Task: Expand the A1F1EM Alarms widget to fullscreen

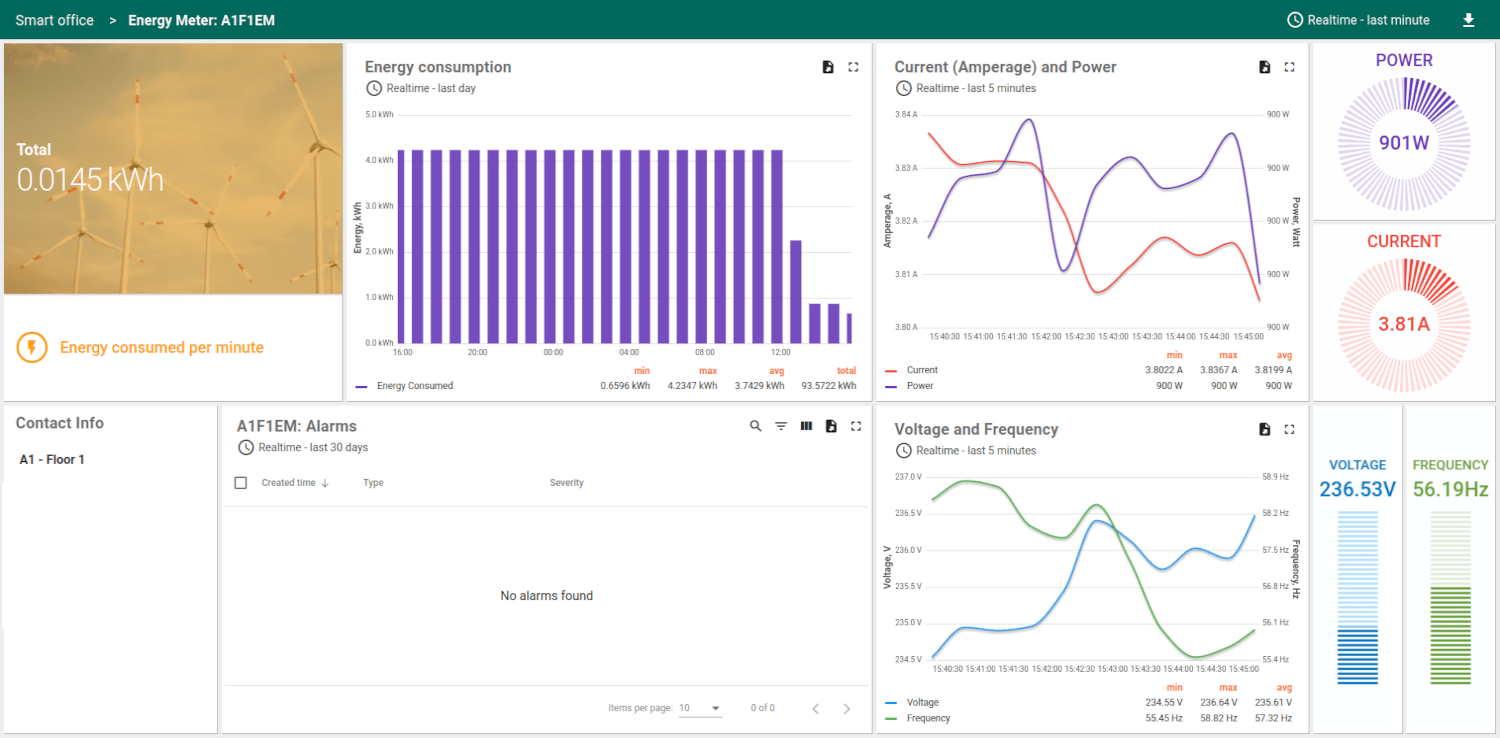Action: [856, 426]
